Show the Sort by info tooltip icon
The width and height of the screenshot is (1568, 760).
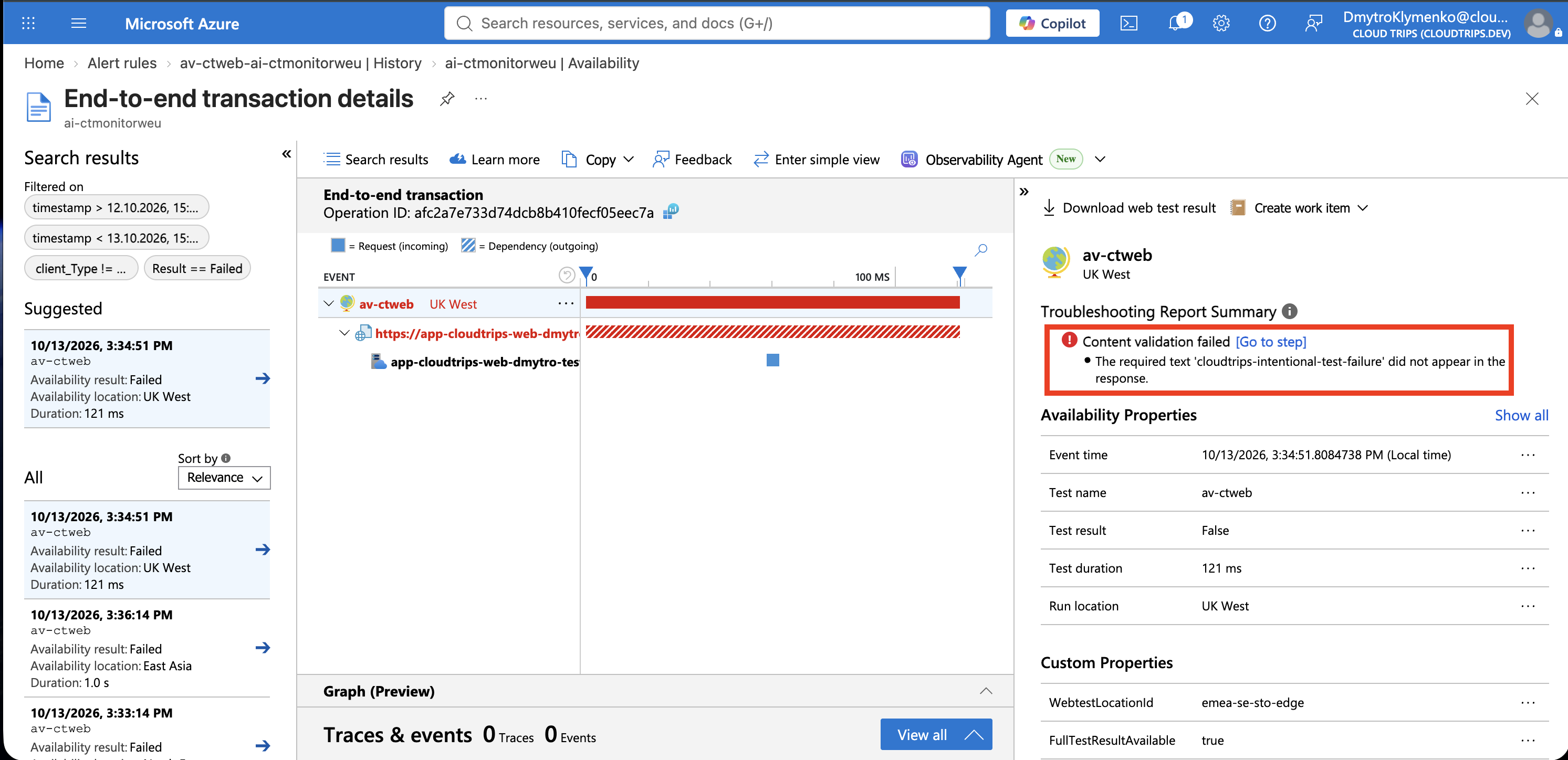(x=226, y=458)
